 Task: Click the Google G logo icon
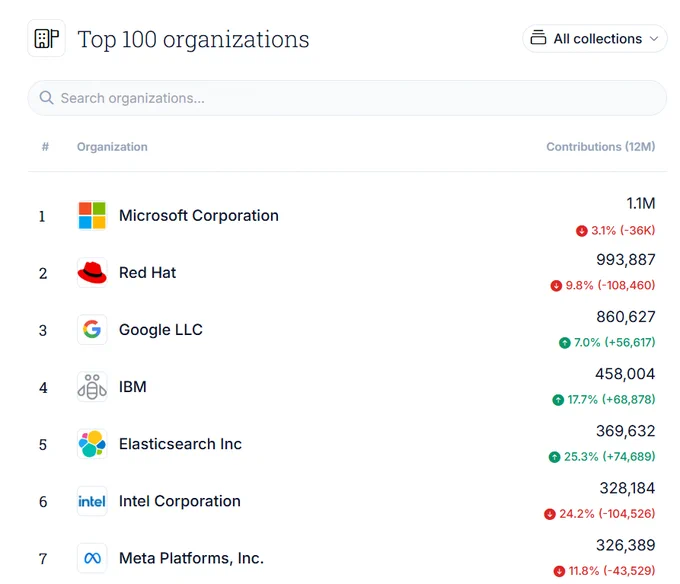point(92,330)
